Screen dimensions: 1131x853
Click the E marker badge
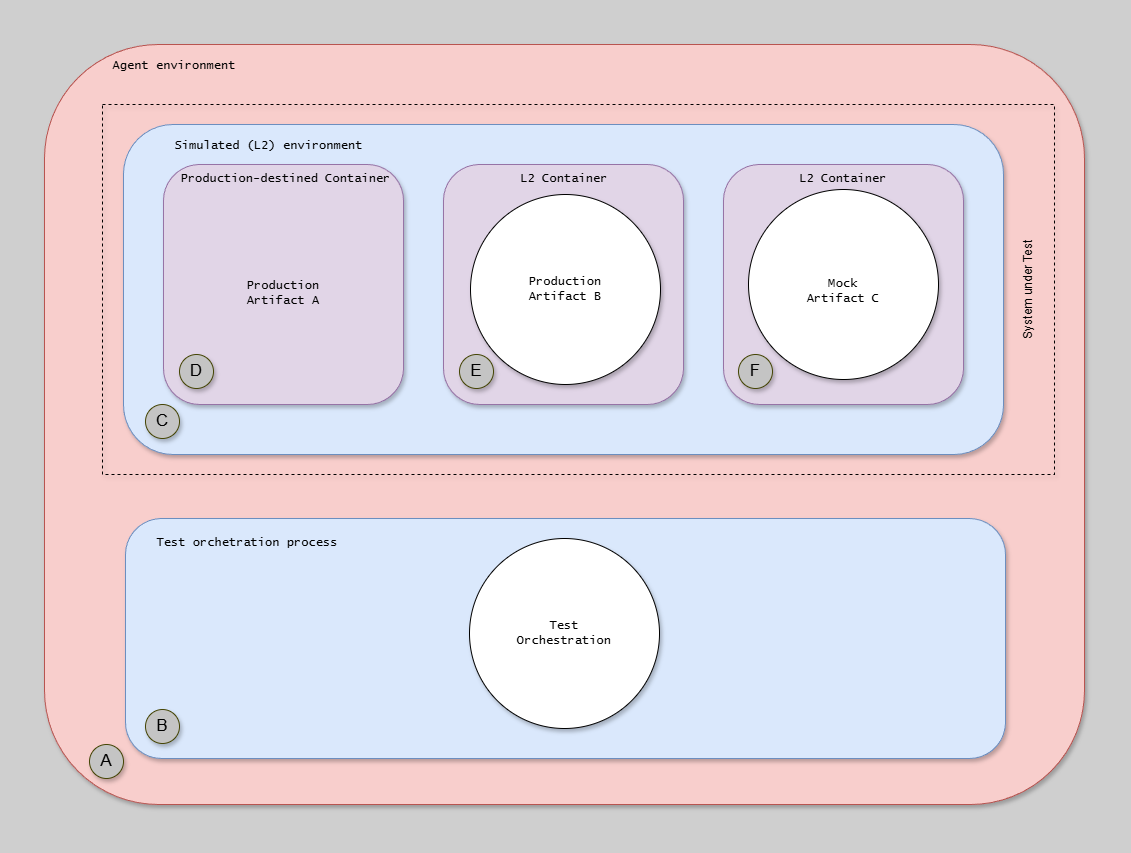point(476,371)
